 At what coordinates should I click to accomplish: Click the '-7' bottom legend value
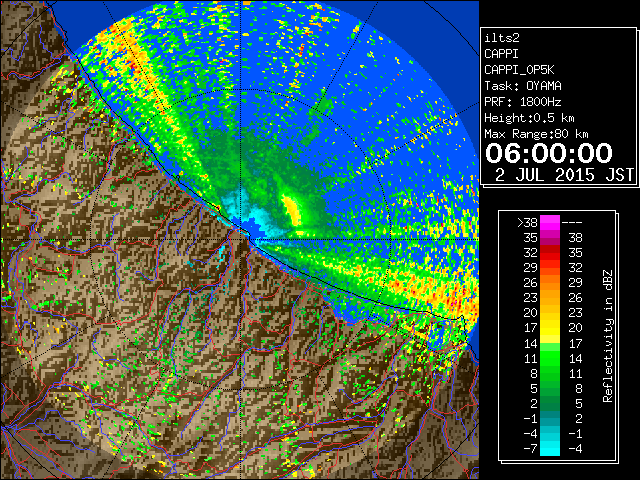point(530,449)
